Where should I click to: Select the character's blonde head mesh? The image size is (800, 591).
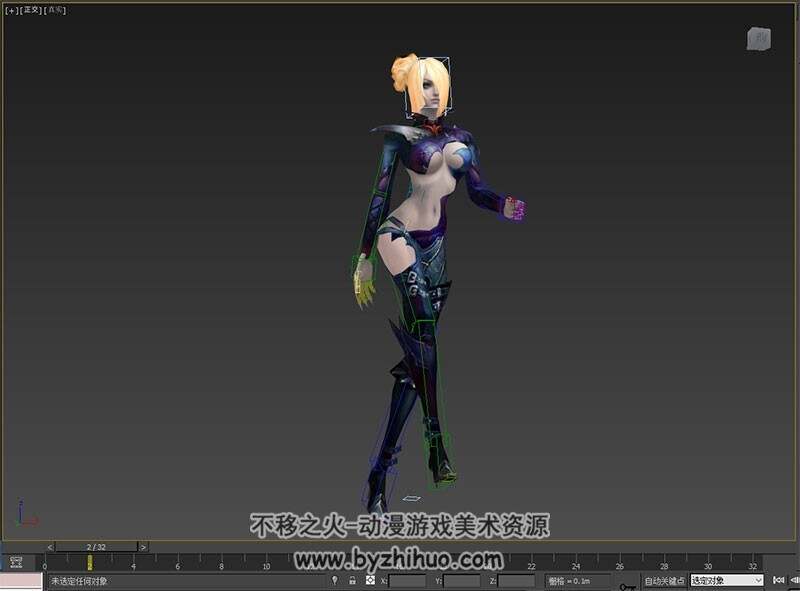click(x=421, y=85)
